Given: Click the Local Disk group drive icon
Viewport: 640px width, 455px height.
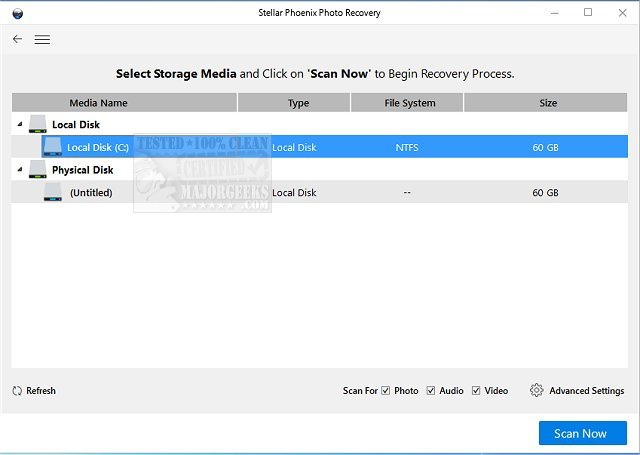Looking at the screenshot, I should click(x=38, y=124).
